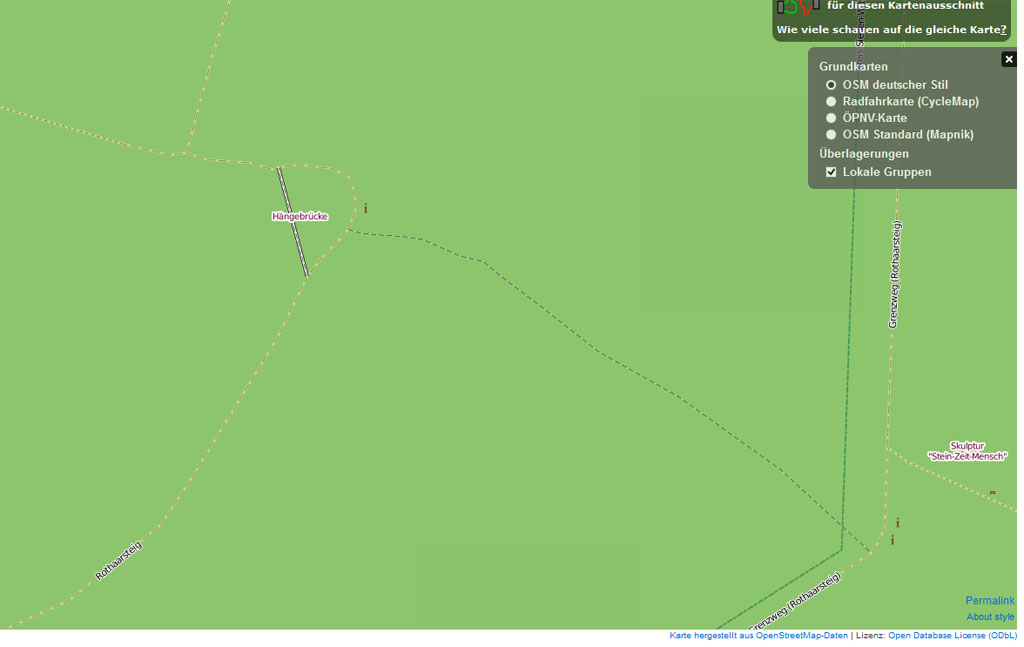Follow the OpenStreetMap-Daten attribution link
Viewport: 1024px width, 647px height.
click(801, 635)
